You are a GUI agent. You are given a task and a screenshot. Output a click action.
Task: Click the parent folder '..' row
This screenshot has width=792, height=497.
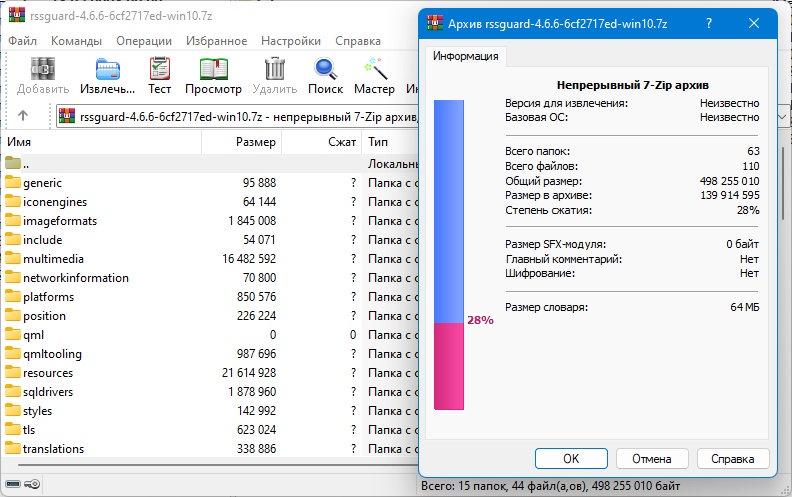[209, 164]
